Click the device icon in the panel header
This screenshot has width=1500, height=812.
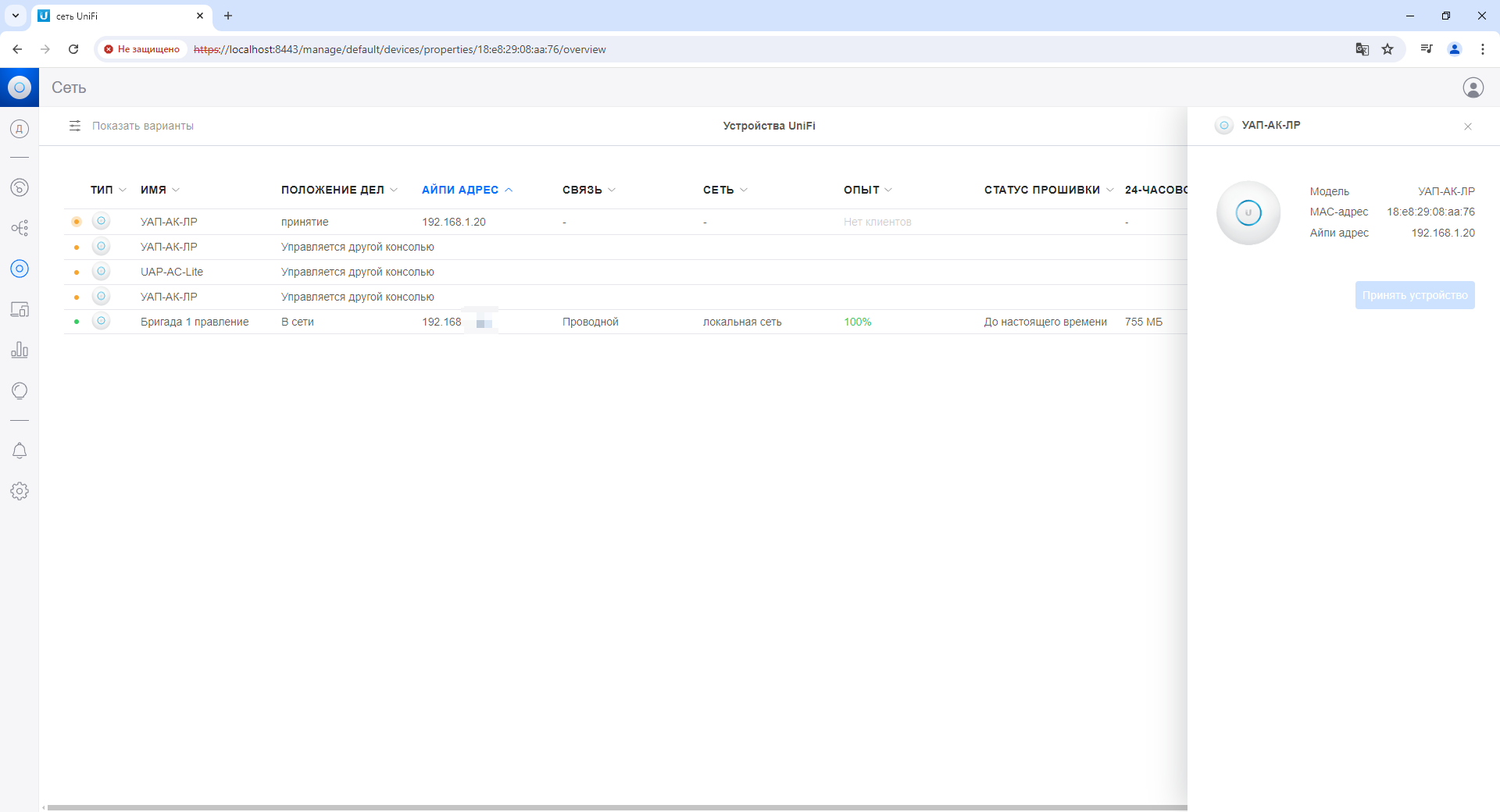[x=1224, y=125]
